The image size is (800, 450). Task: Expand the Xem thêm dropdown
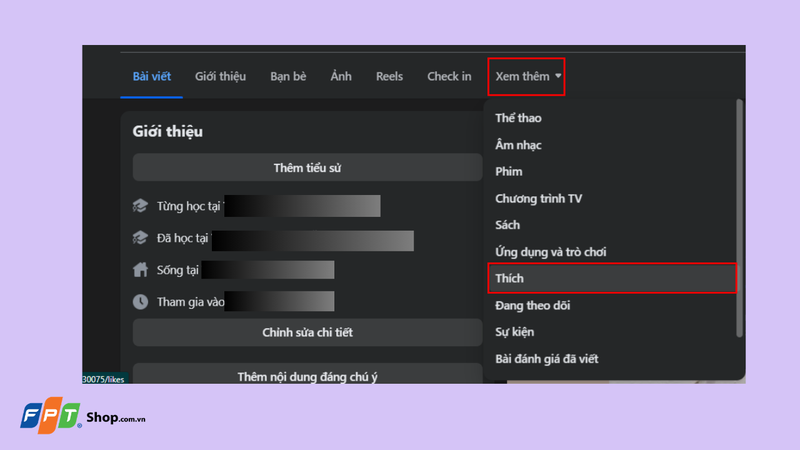527,77
